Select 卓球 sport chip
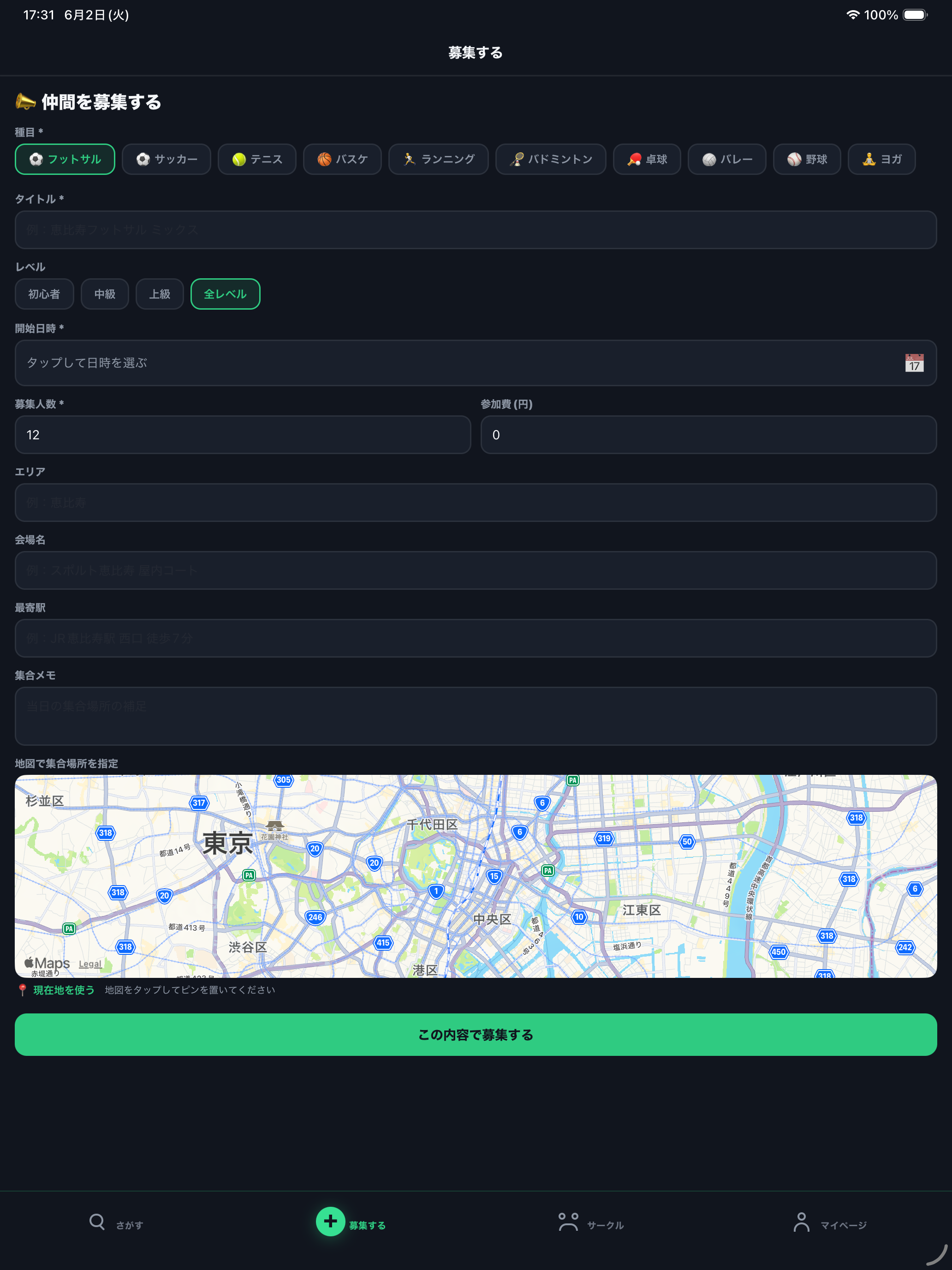Viewport: 952px width, 1270px height. coord(647,159)
